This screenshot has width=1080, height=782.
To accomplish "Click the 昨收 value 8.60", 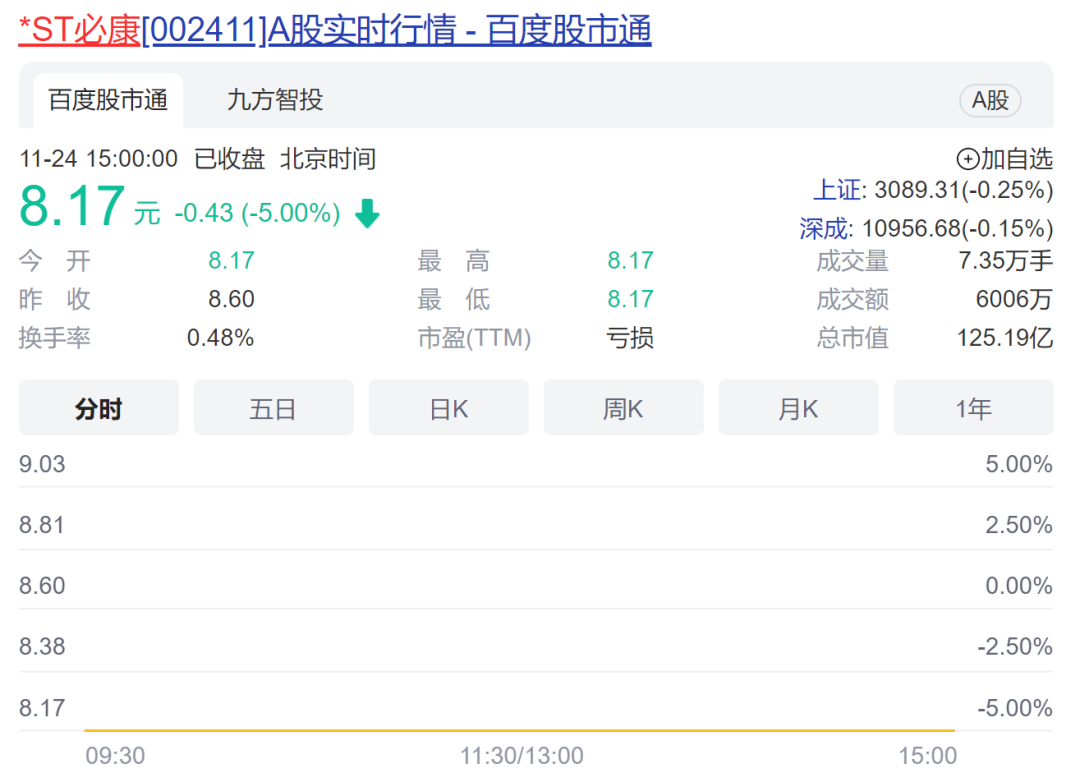I will click(231, 299).
